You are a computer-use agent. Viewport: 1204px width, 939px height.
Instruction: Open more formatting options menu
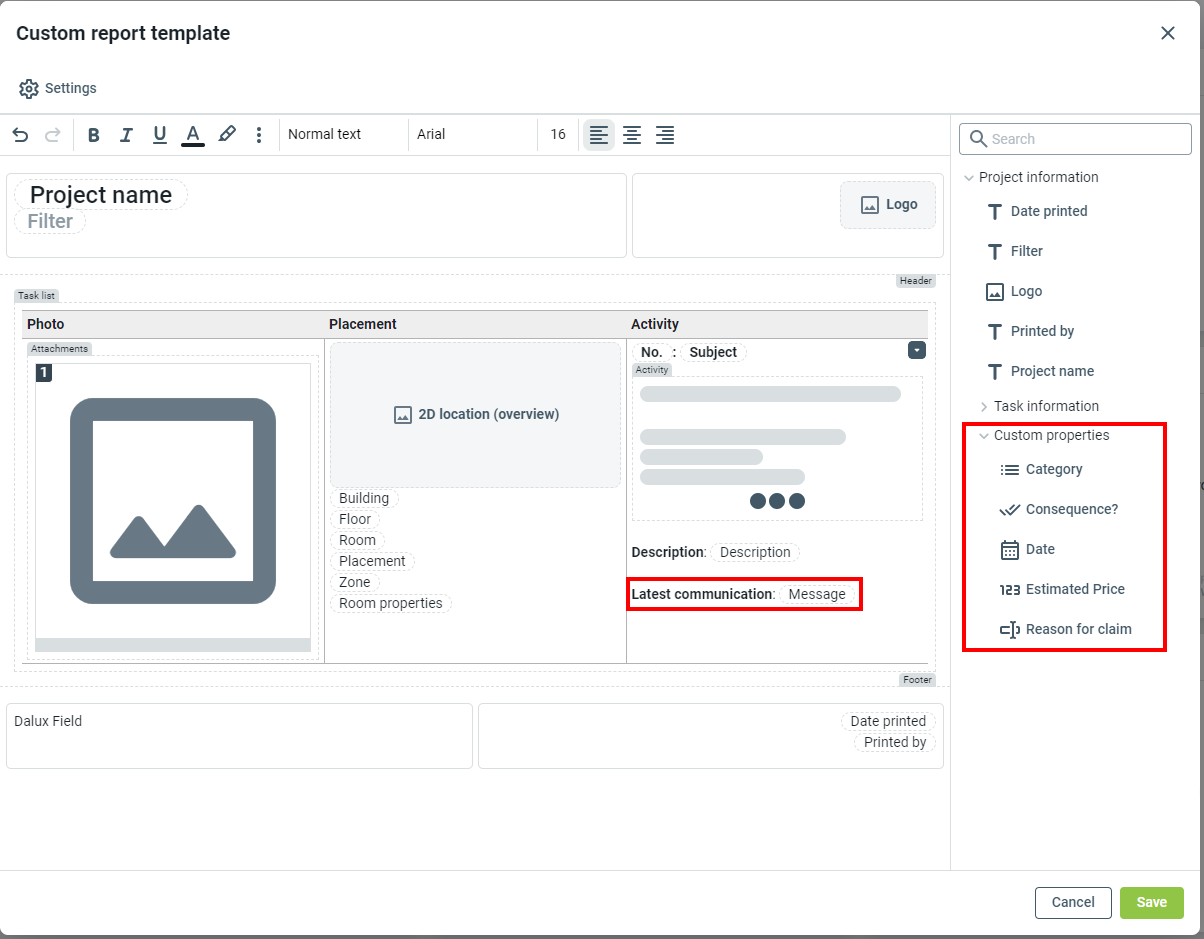[x=259, y=135]
